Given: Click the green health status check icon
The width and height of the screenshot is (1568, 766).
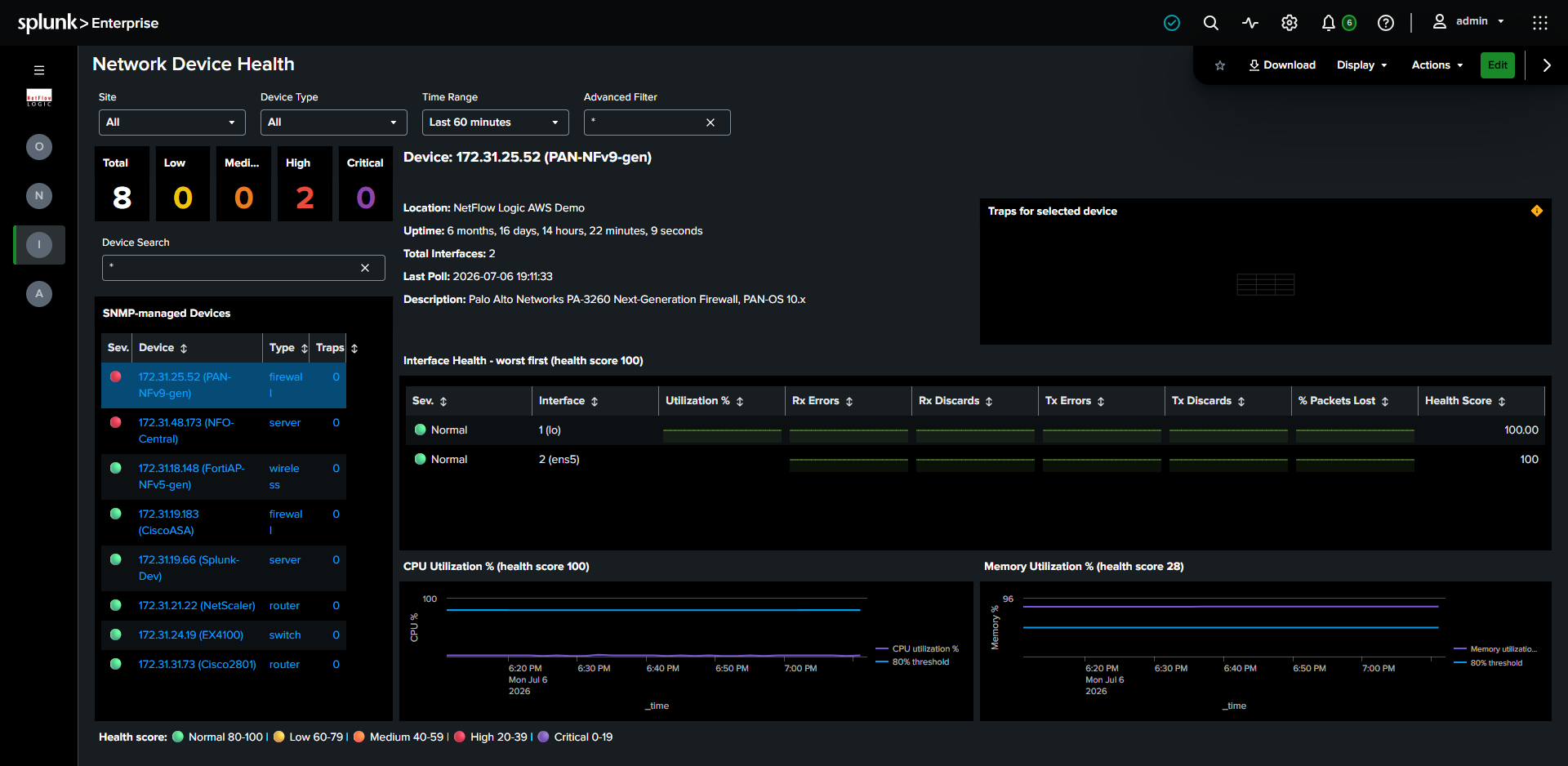Looking at the screenshot, I should pyautogui.click(x=1172, y=23).
